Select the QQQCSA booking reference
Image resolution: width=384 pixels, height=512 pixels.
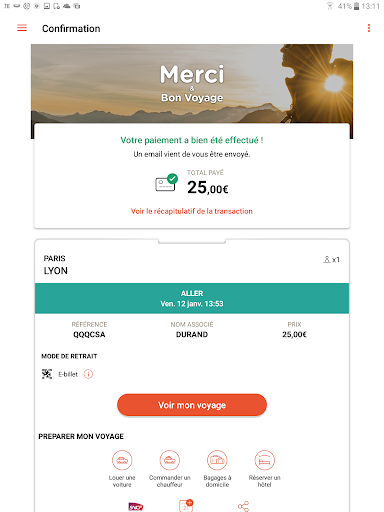coord(89,334)
